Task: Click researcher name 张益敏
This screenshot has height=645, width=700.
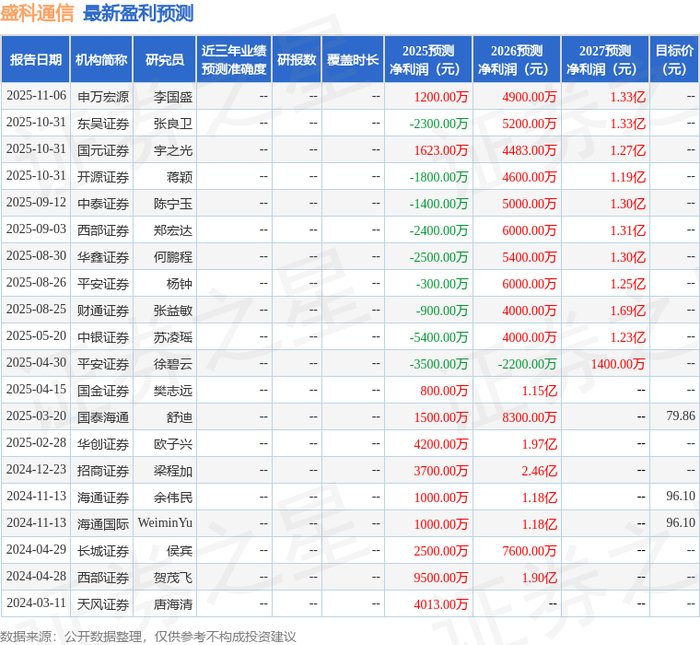Action: tap(173, 311)
